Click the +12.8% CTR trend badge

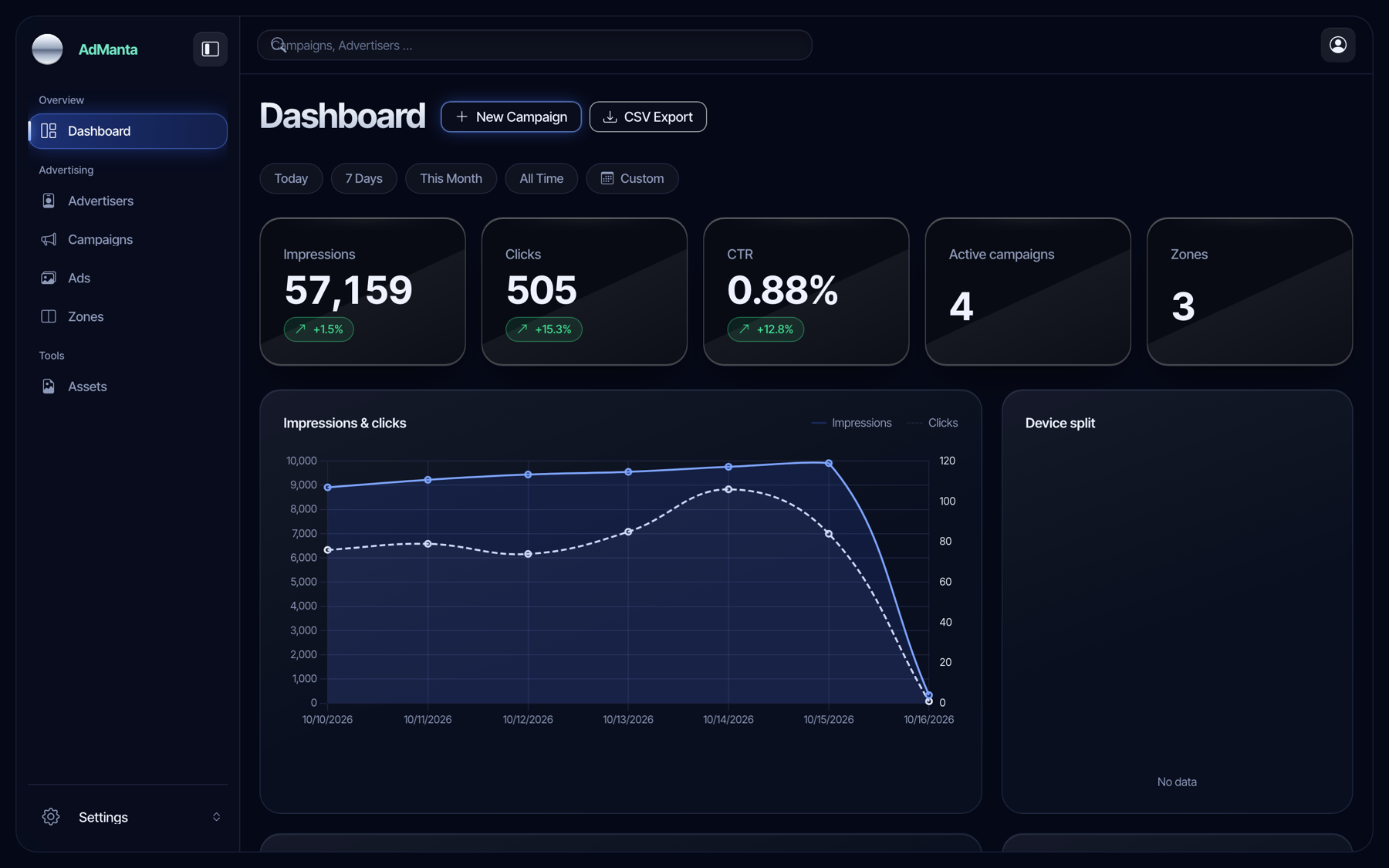765,329
